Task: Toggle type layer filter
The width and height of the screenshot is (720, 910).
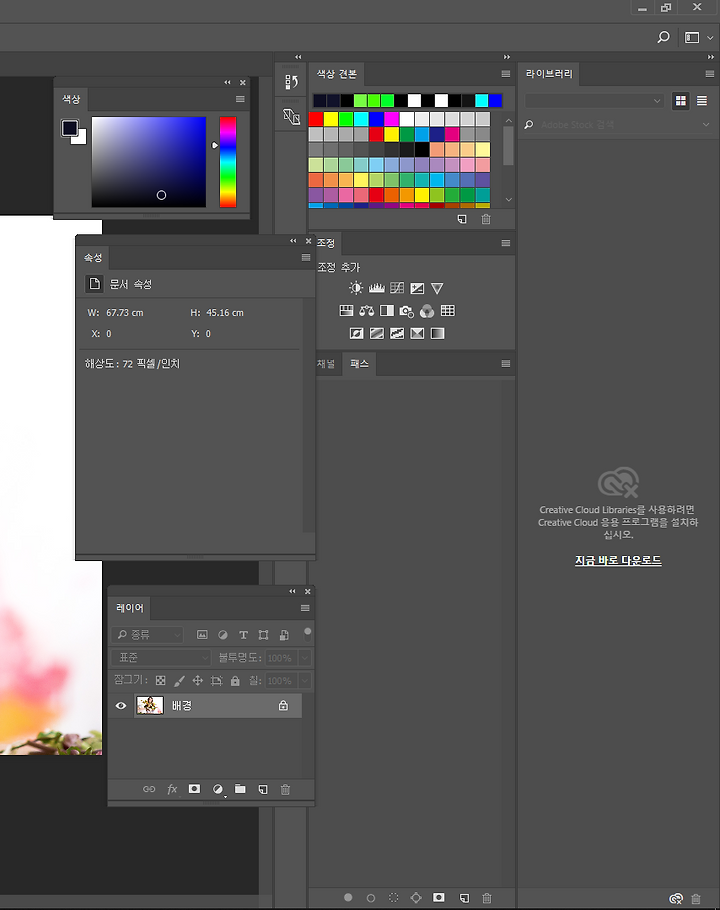Action: pos(243,635)
